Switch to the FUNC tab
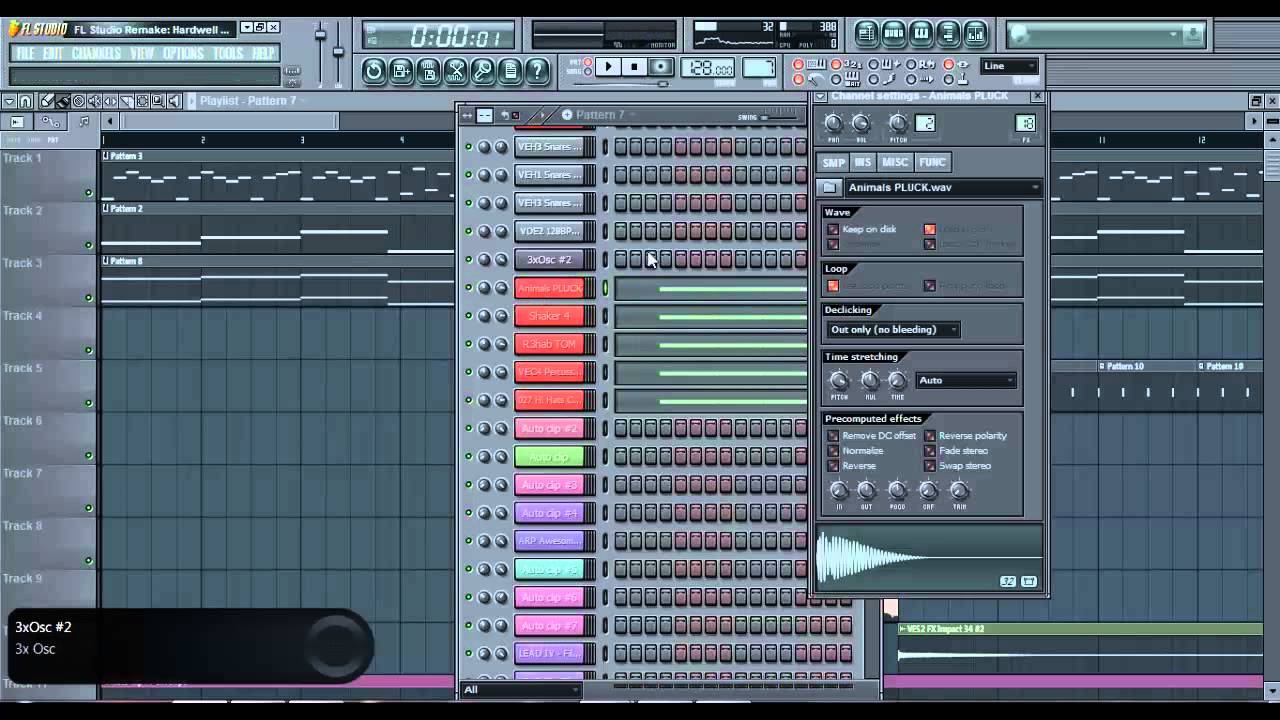The image size is (1280, 720). click(932, 162)
